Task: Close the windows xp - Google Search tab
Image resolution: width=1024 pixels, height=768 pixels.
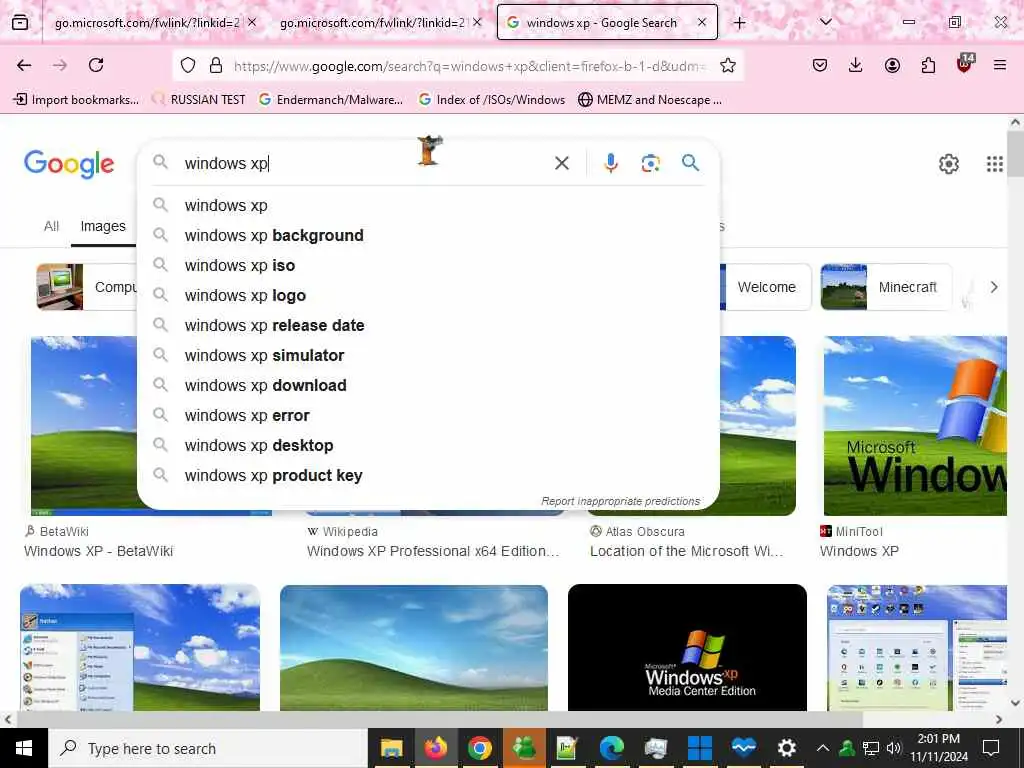Action: [701, 22]
